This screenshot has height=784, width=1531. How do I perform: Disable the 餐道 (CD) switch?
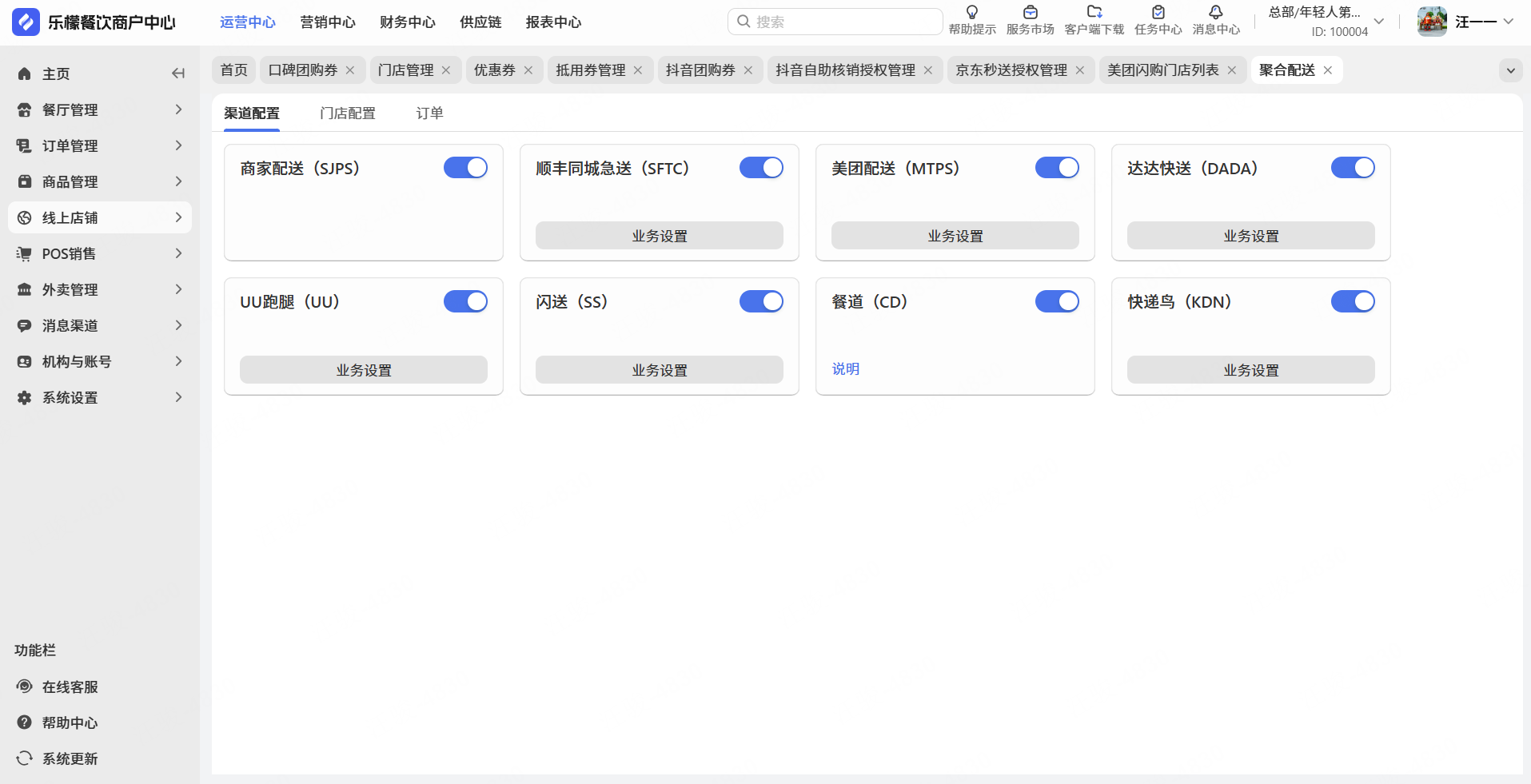[1058, 301]
